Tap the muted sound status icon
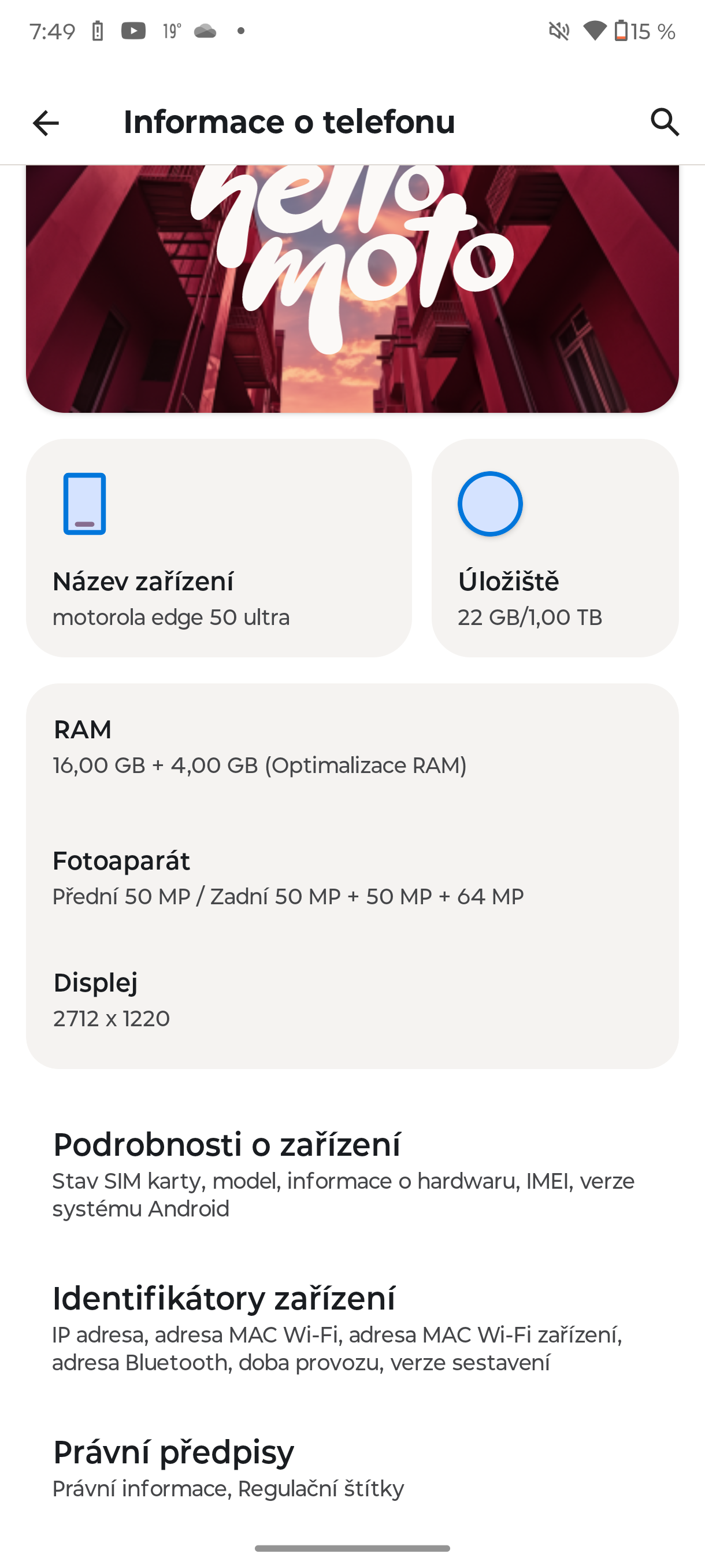 (559, 31)
